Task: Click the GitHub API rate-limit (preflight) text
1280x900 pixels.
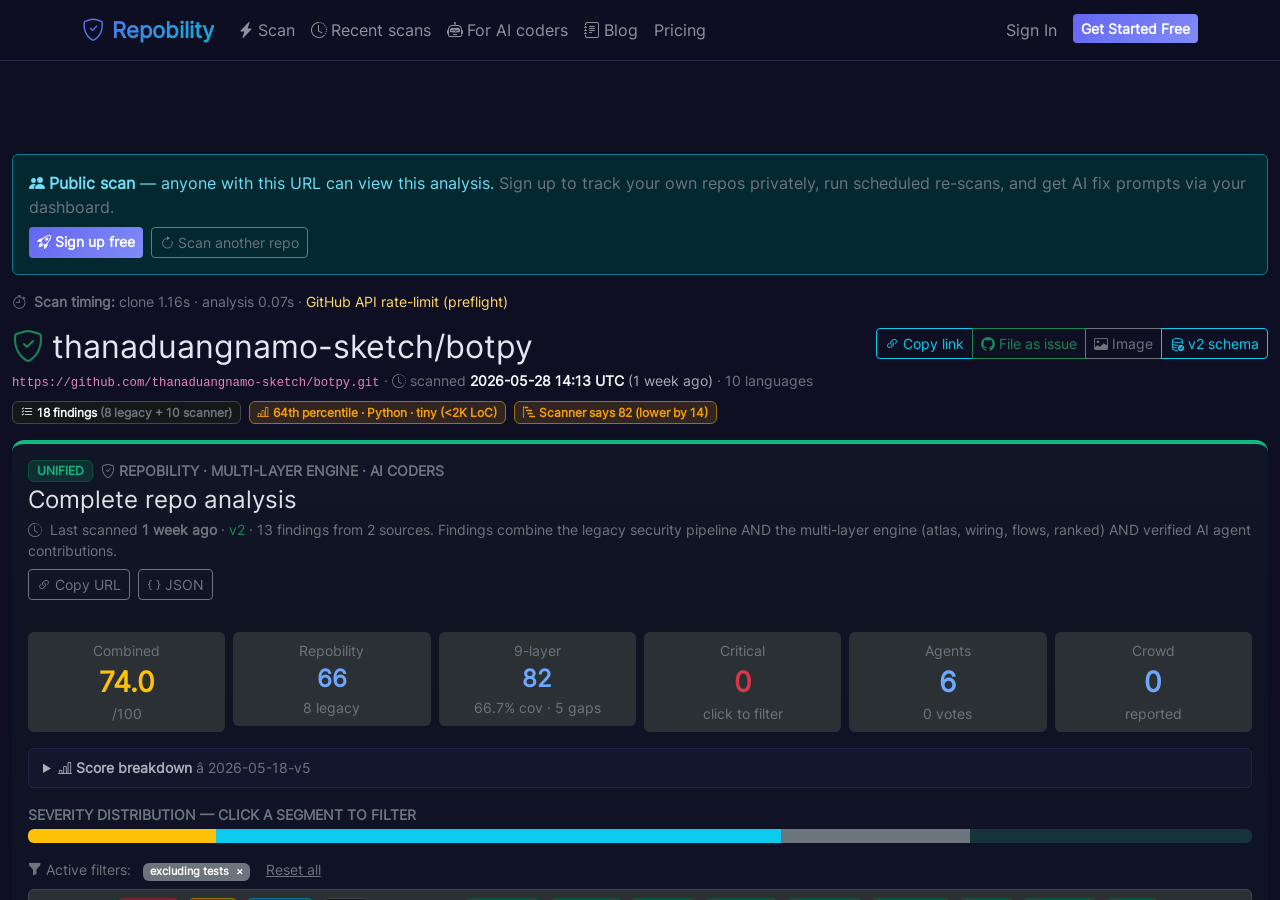Action: [407, 302]
